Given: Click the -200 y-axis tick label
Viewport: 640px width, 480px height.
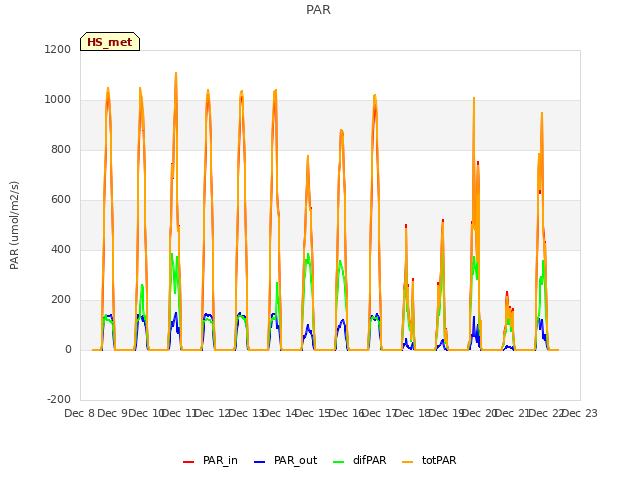Looking at the screenshot, I should (x=59, y=399).
